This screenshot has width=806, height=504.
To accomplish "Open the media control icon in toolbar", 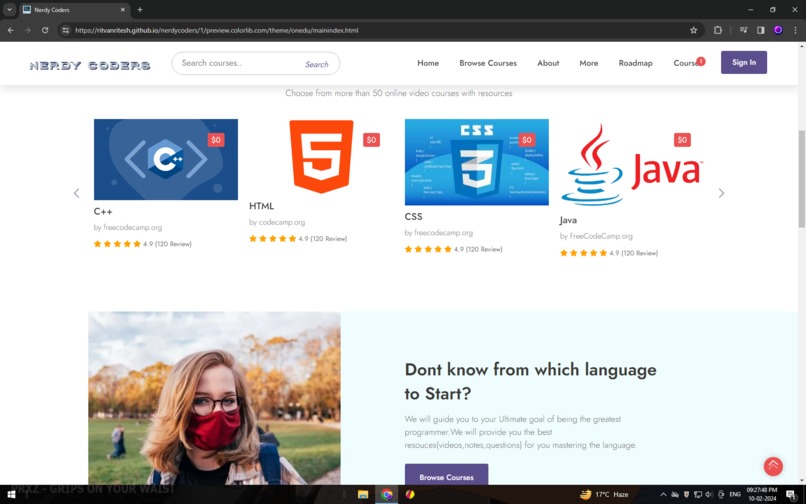I will pyautogui.click(x=743, y=30).
